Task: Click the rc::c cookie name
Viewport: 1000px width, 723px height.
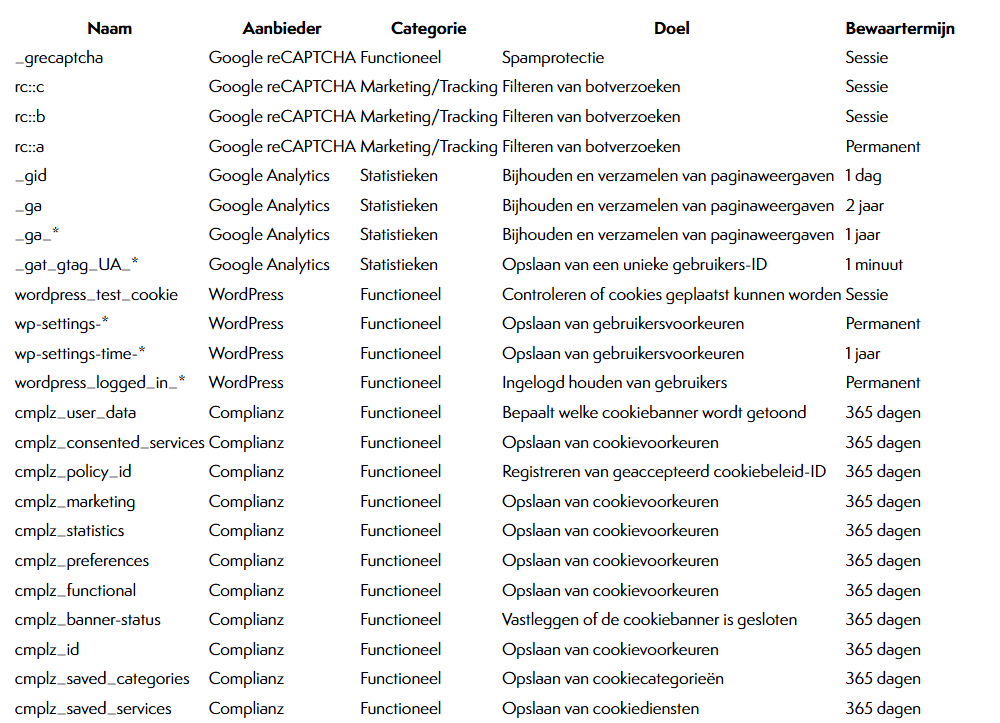Action: (30, 87)
